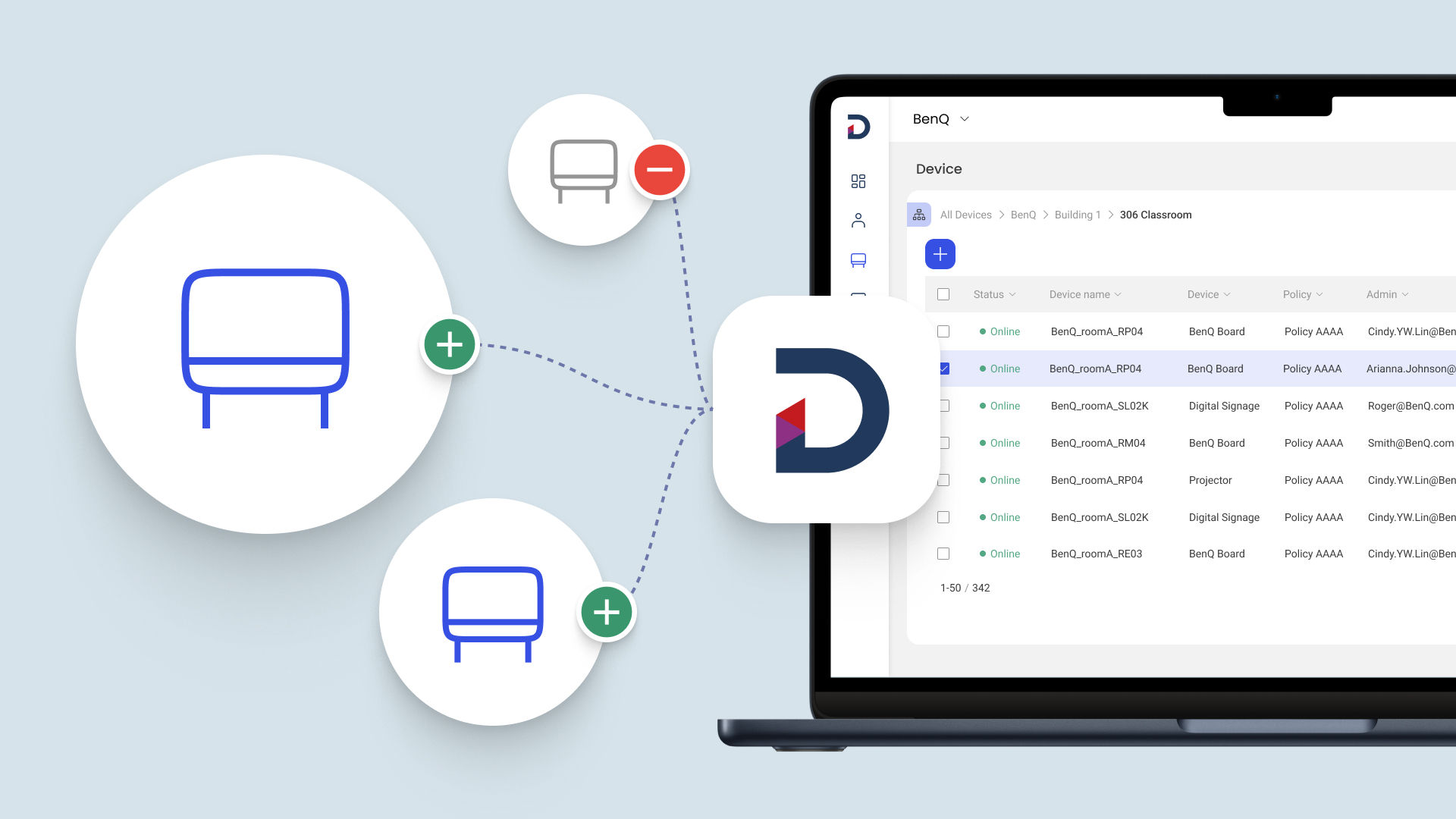Select the Device menu tab in top navigation
This screenshot has height=819, width=1456.
coord(858,260)
